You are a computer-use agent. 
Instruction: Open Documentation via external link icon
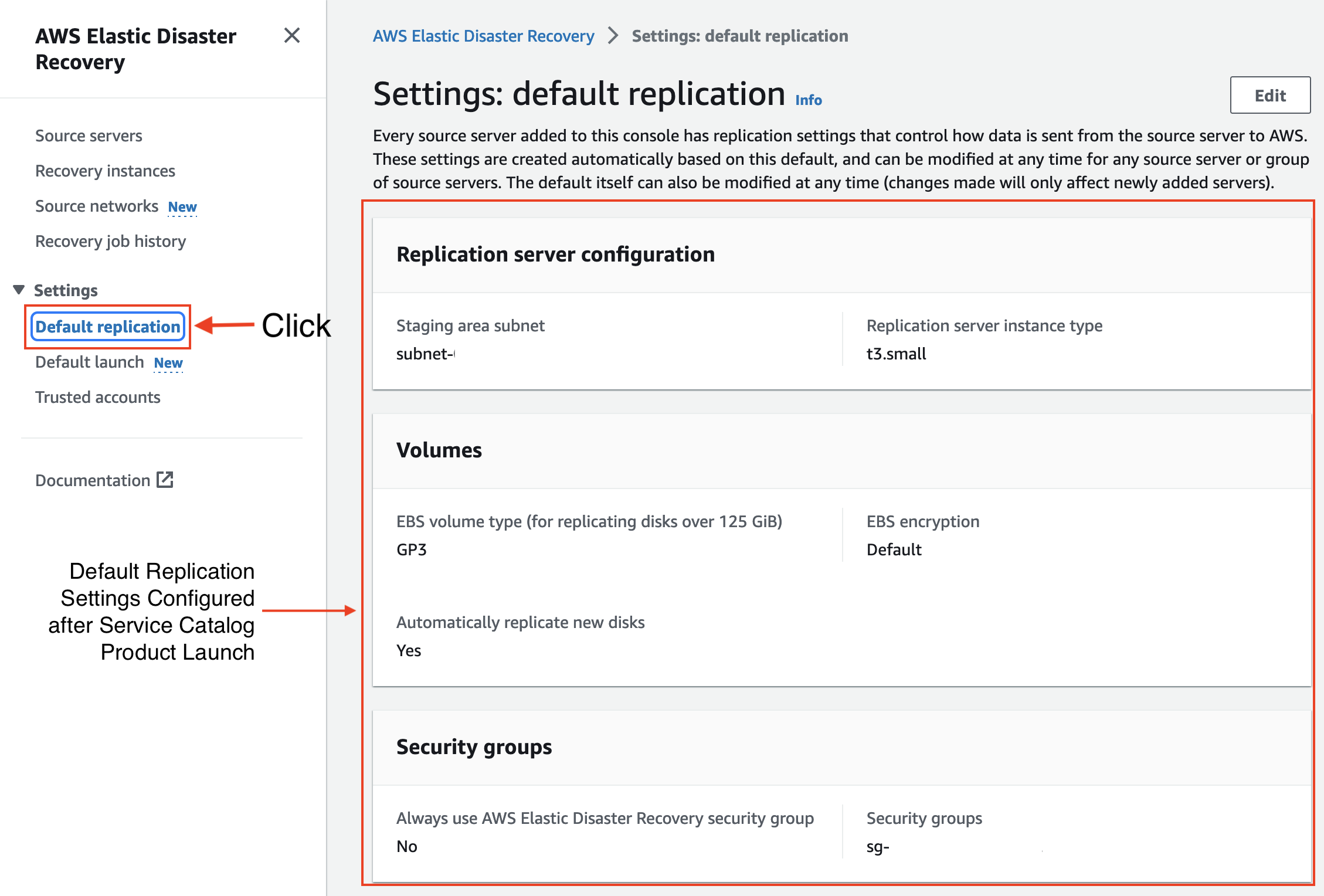[x=165, y=480]
